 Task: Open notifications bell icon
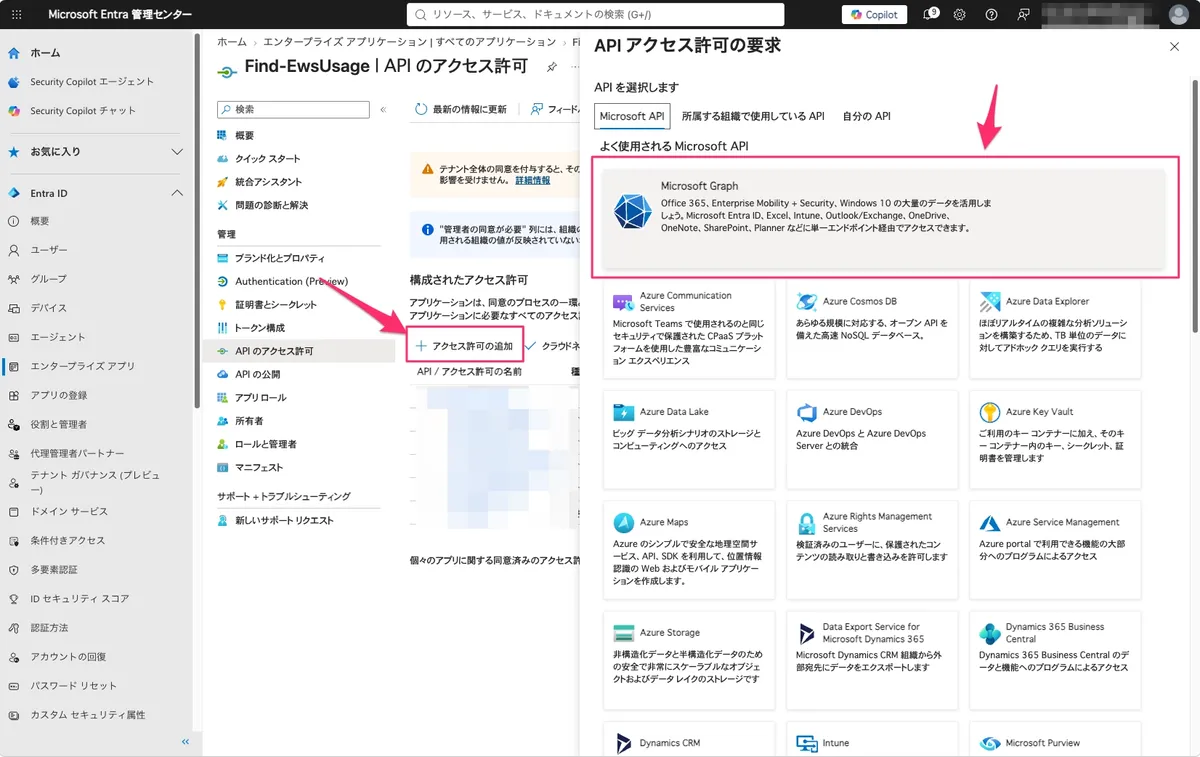click(x=930, y=15)
